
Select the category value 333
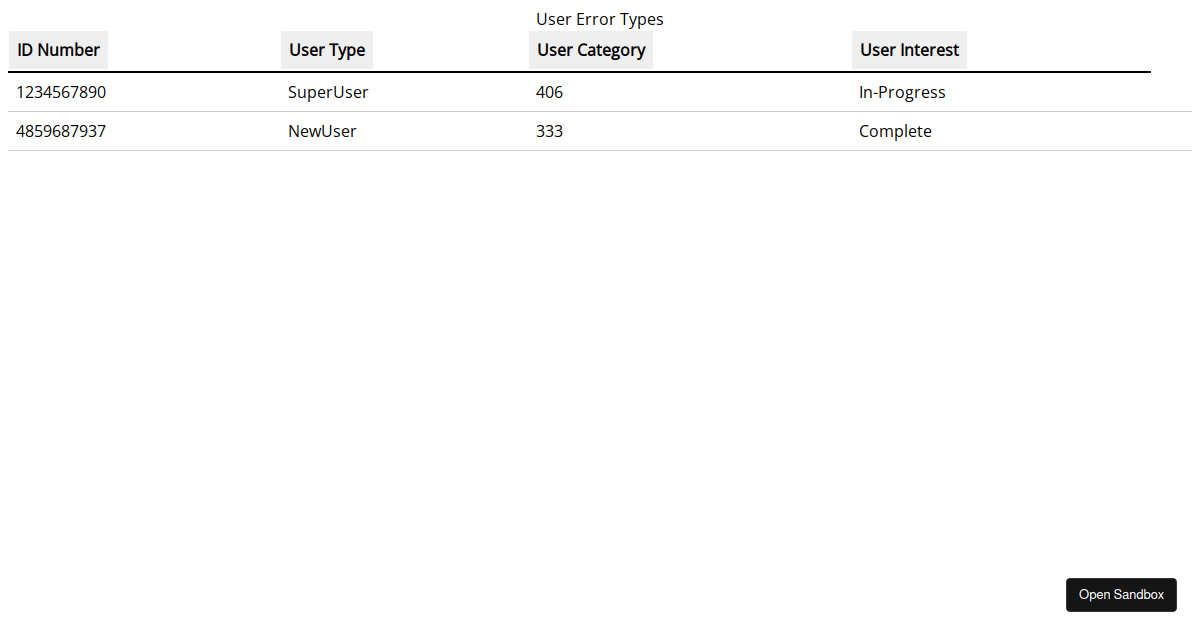549,131
